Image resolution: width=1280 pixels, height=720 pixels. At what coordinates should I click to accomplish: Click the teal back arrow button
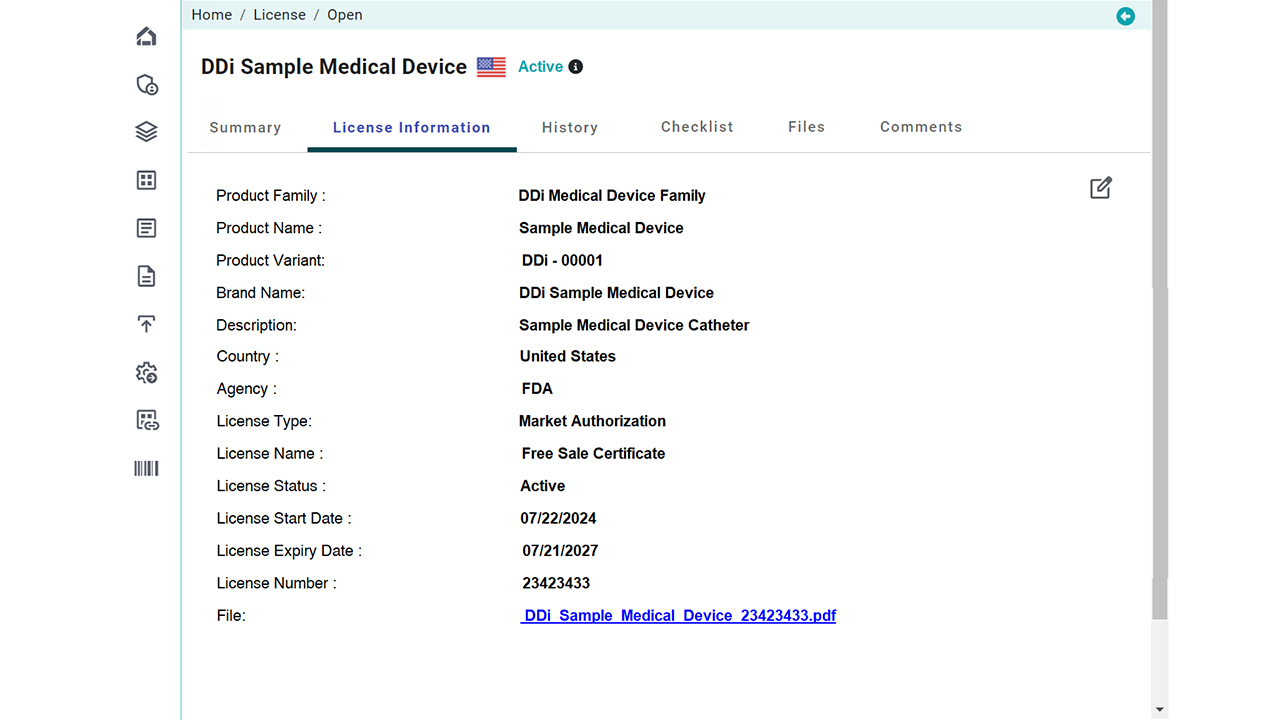[x=1125, y=16]
